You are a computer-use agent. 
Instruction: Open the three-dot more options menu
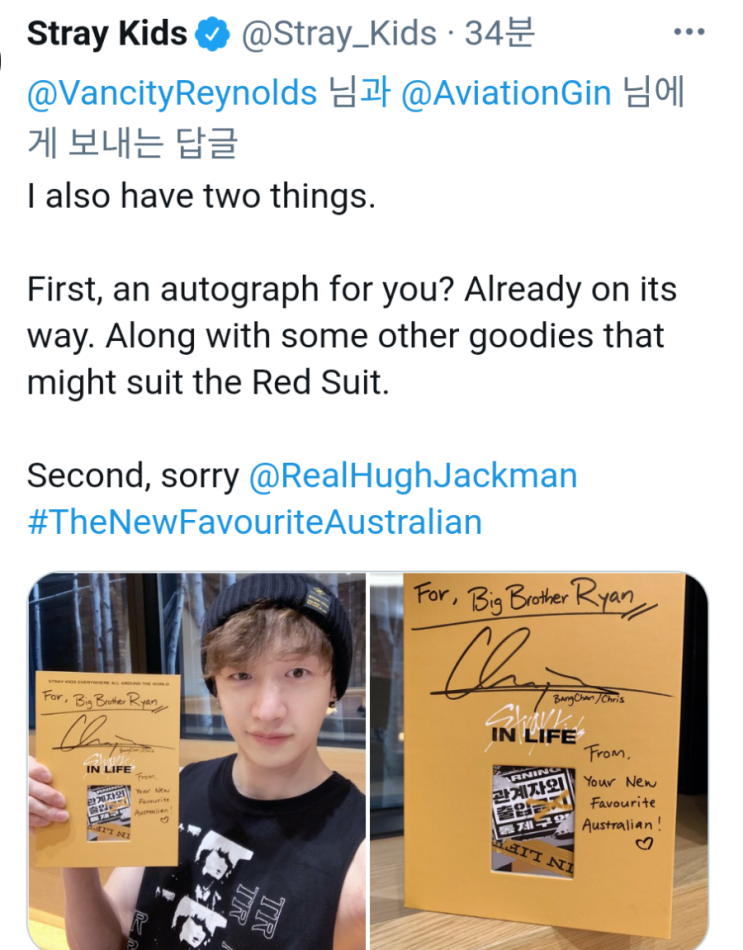click(x=689, y=32)
